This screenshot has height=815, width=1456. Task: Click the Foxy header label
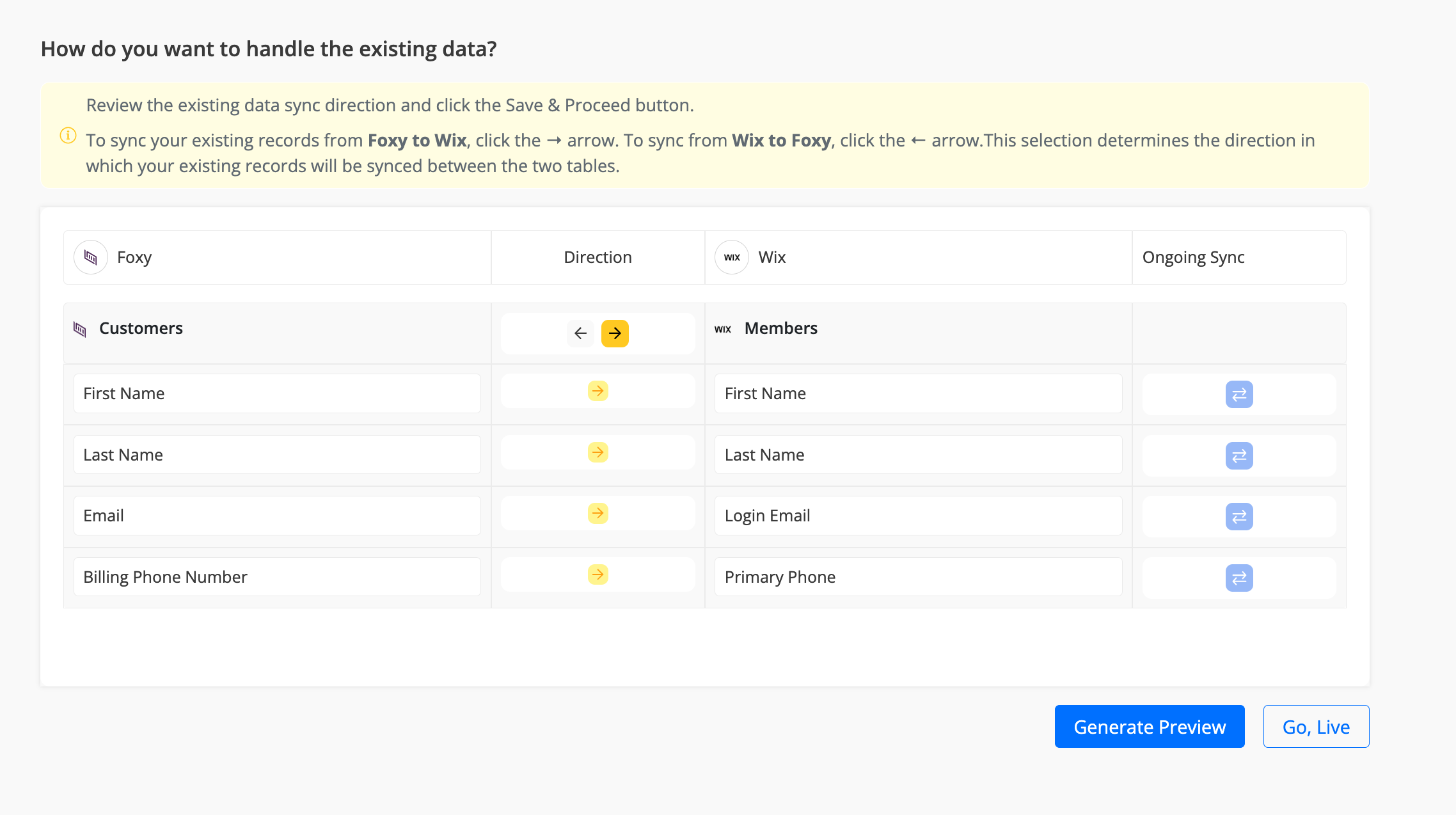coord(134,257)
